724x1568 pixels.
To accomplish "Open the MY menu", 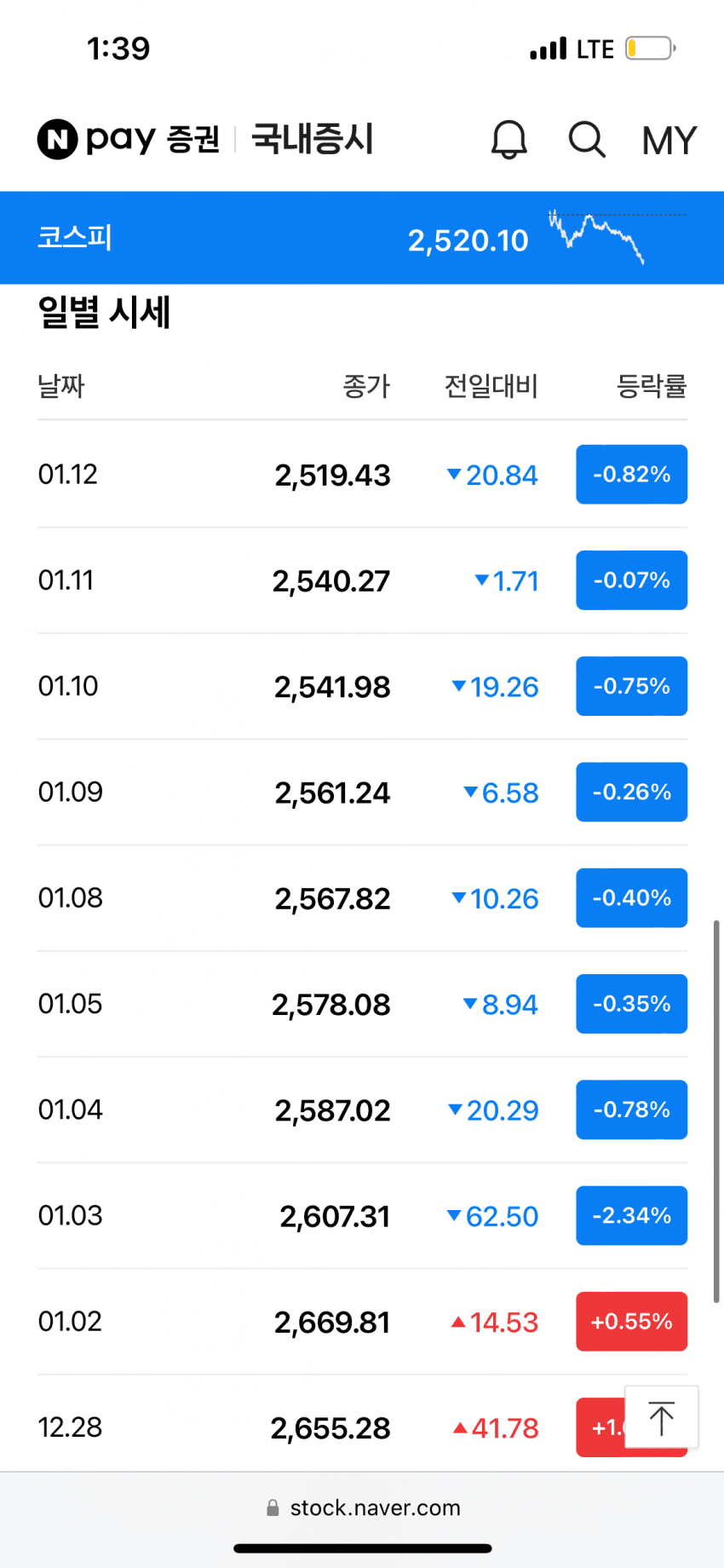I will click(x=669, y=141).
